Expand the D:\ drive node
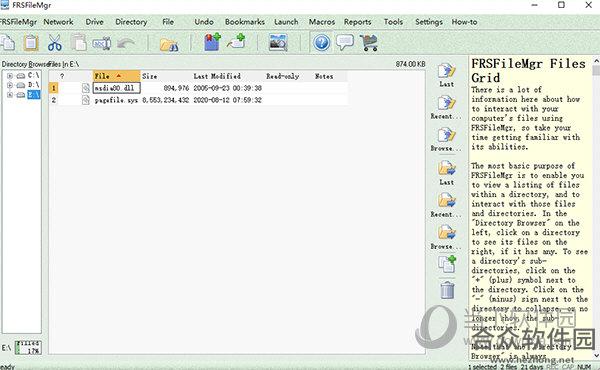 point(10,85)
